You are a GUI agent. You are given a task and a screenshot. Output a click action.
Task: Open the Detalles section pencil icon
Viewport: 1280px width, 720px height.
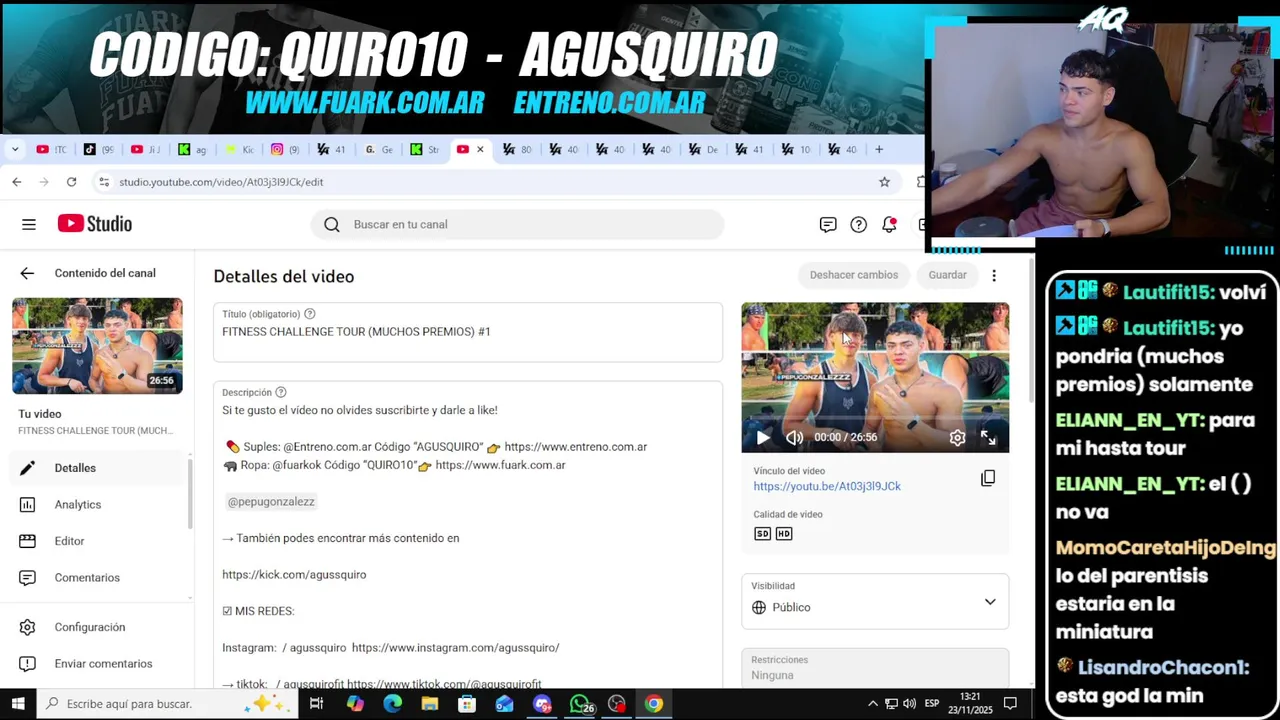pos(28,468)
